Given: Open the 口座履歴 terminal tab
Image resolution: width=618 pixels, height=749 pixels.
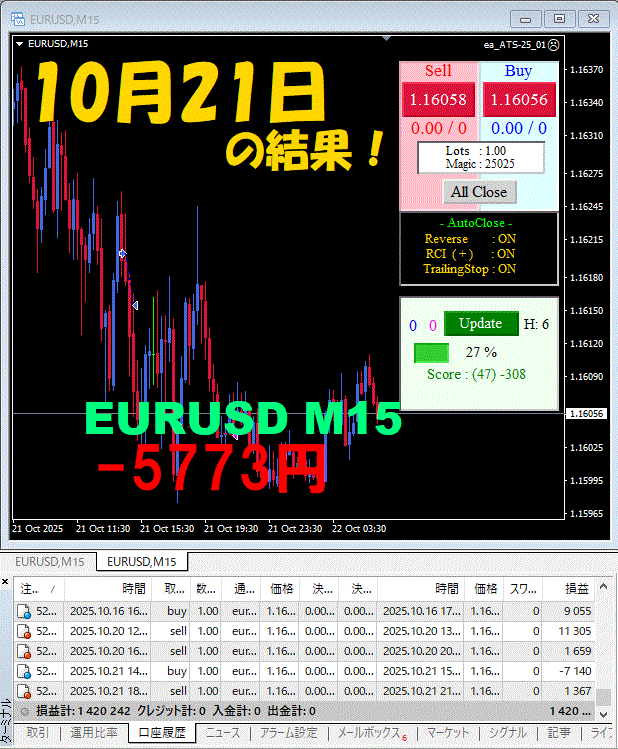Looking at the screenshot, I should click(x=161, y=733).
